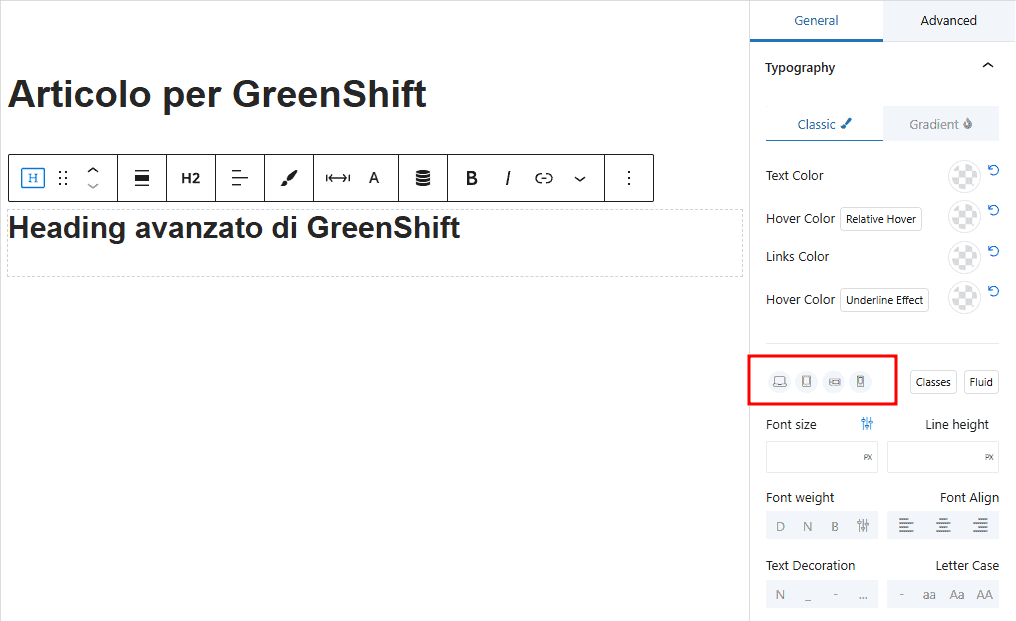Set font weight to D default
Screen dimensions: 1016x621
[x=780, y=526]
